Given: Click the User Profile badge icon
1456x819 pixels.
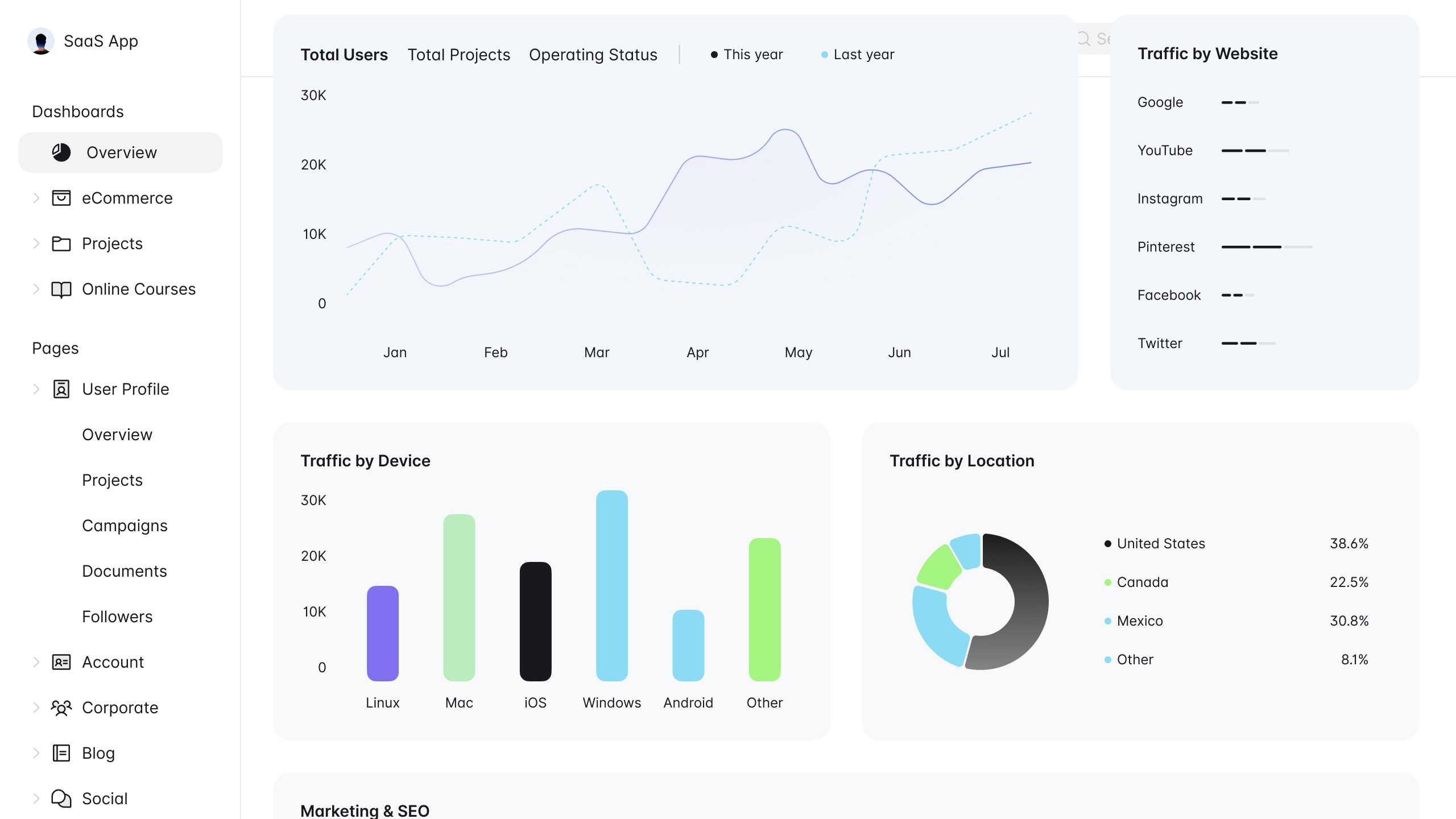Looking at the screenshot, I should (61, 389).
